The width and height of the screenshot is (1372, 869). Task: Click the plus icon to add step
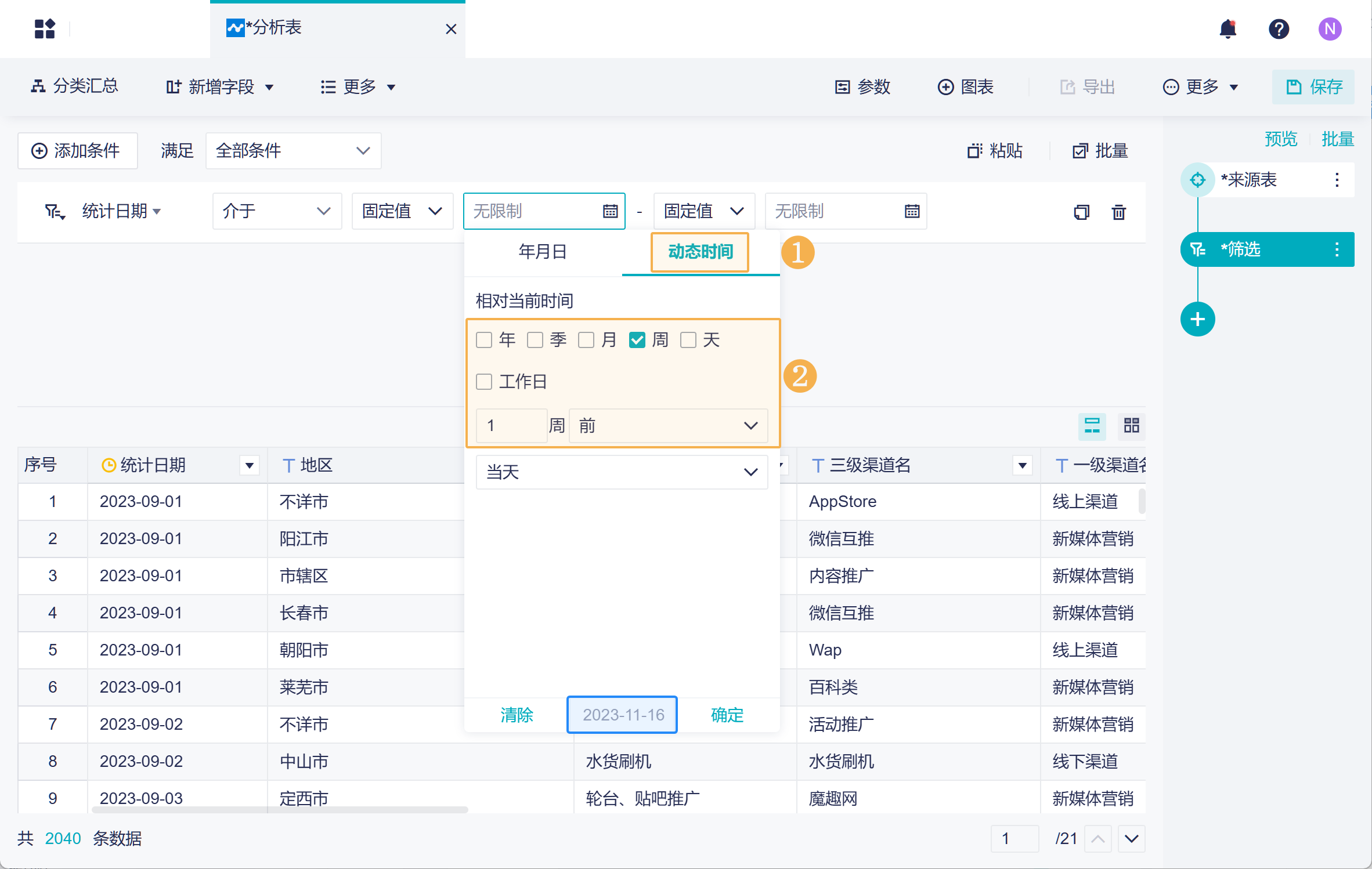(1197, 319)
